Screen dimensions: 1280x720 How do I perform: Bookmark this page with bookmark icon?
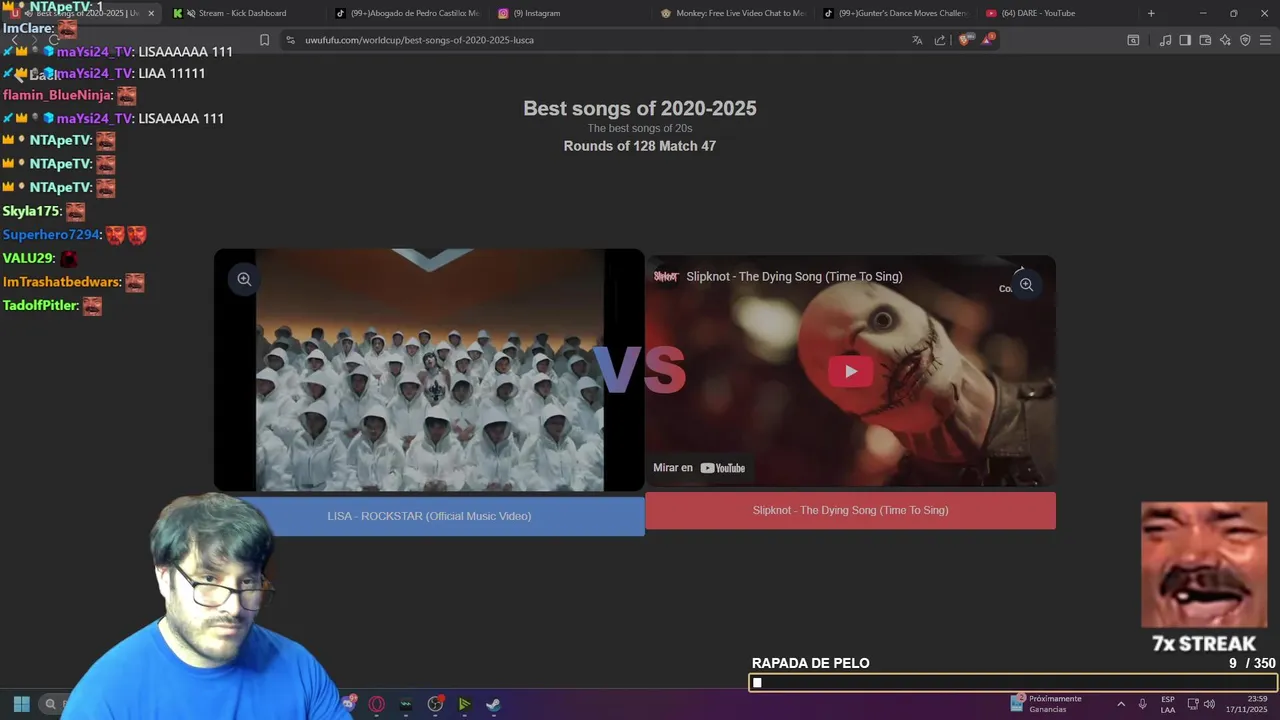click(x=264, y=40)
